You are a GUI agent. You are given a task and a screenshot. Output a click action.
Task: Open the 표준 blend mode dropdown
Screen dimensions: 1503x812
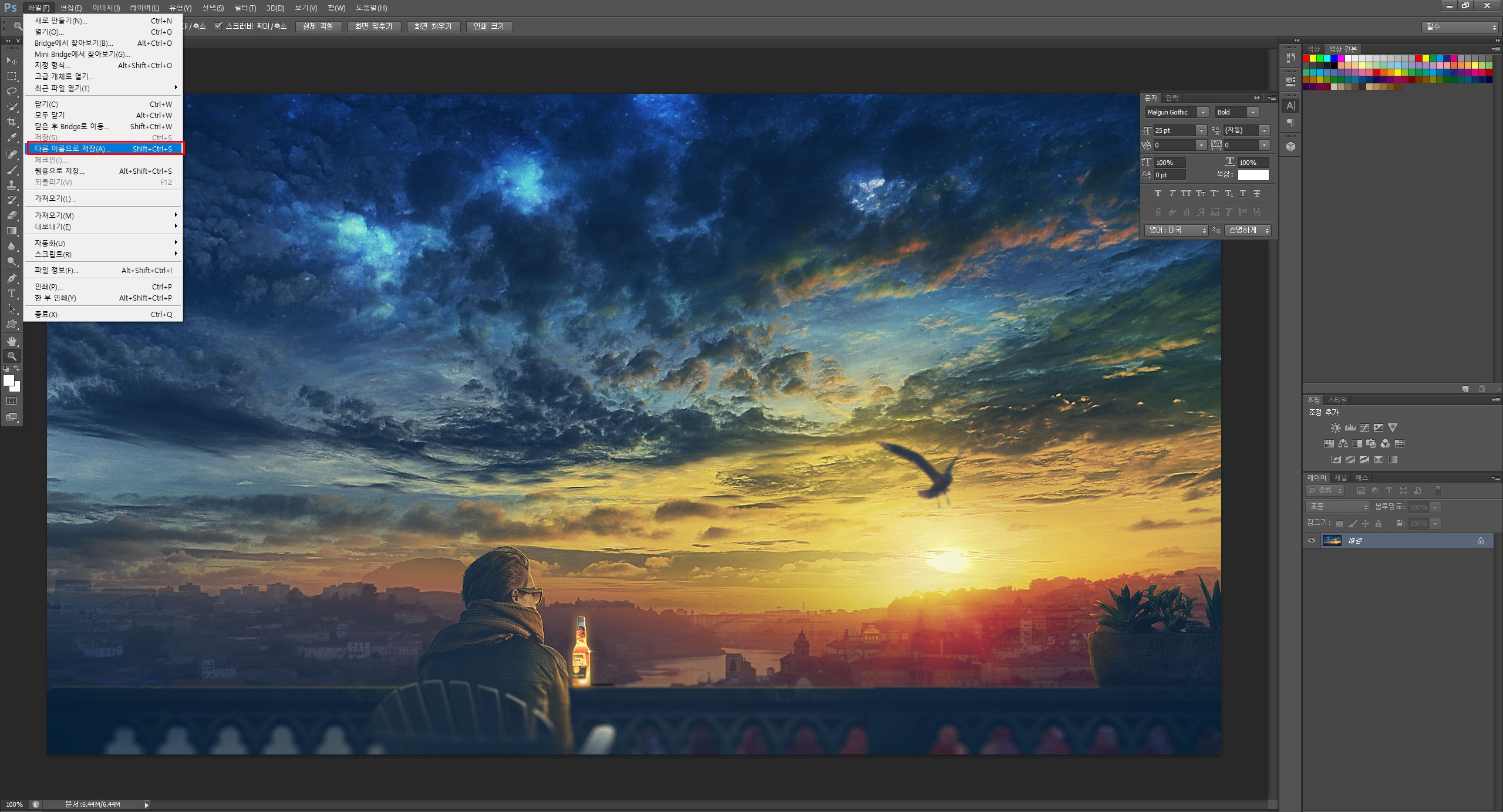coord(1338,507)
